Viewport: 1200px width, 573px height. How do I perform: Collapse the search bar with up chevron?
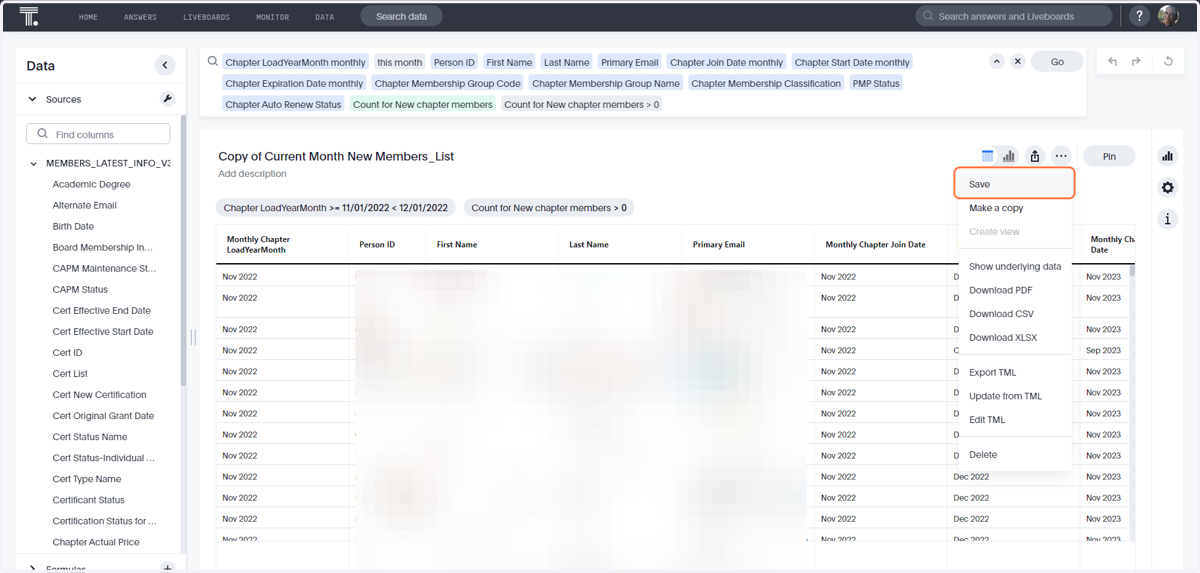click(x=996, y=61)
